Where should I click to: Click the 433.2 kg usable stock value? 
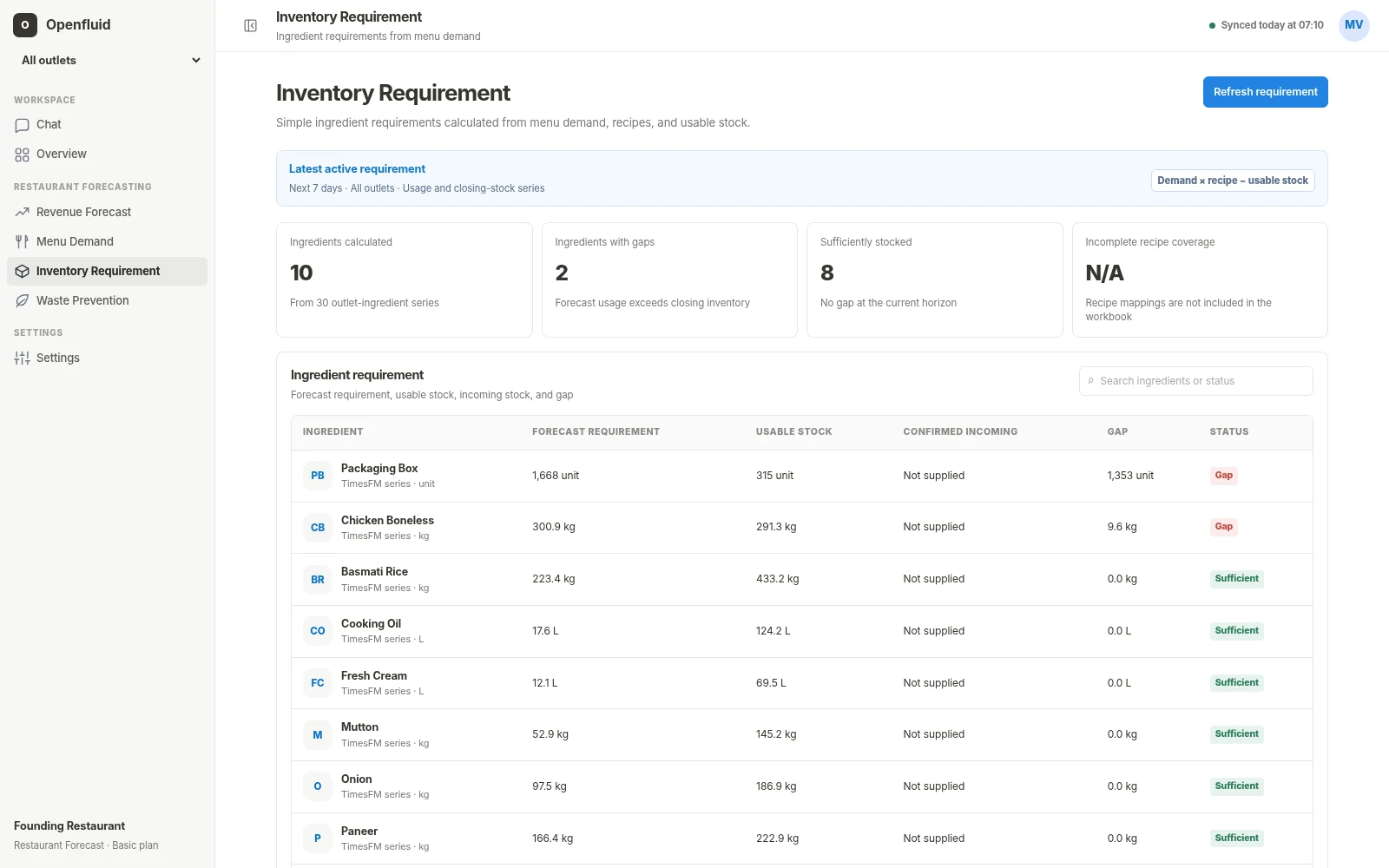(x=777, y=579)
